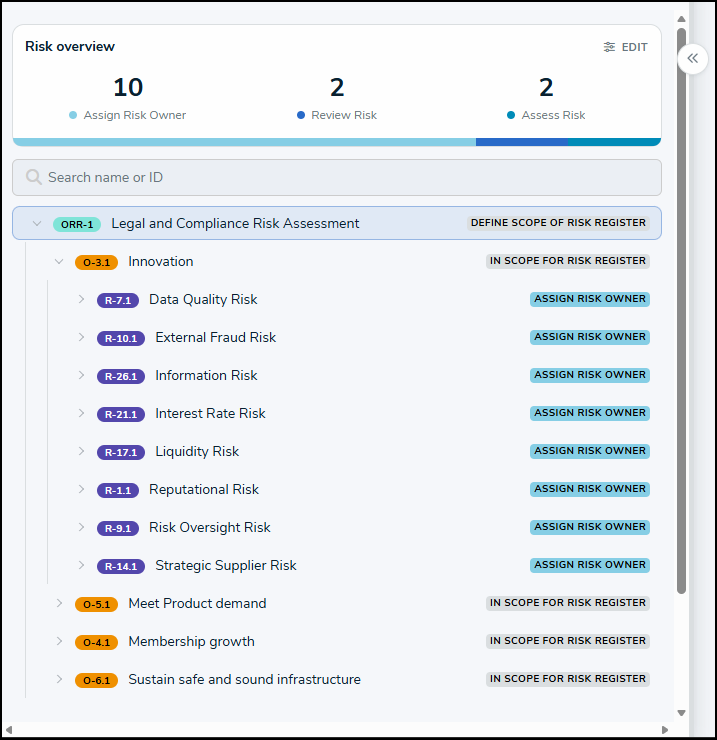
Task: Expand the Strategic Supplier Risk row
Action: point(81,565)
